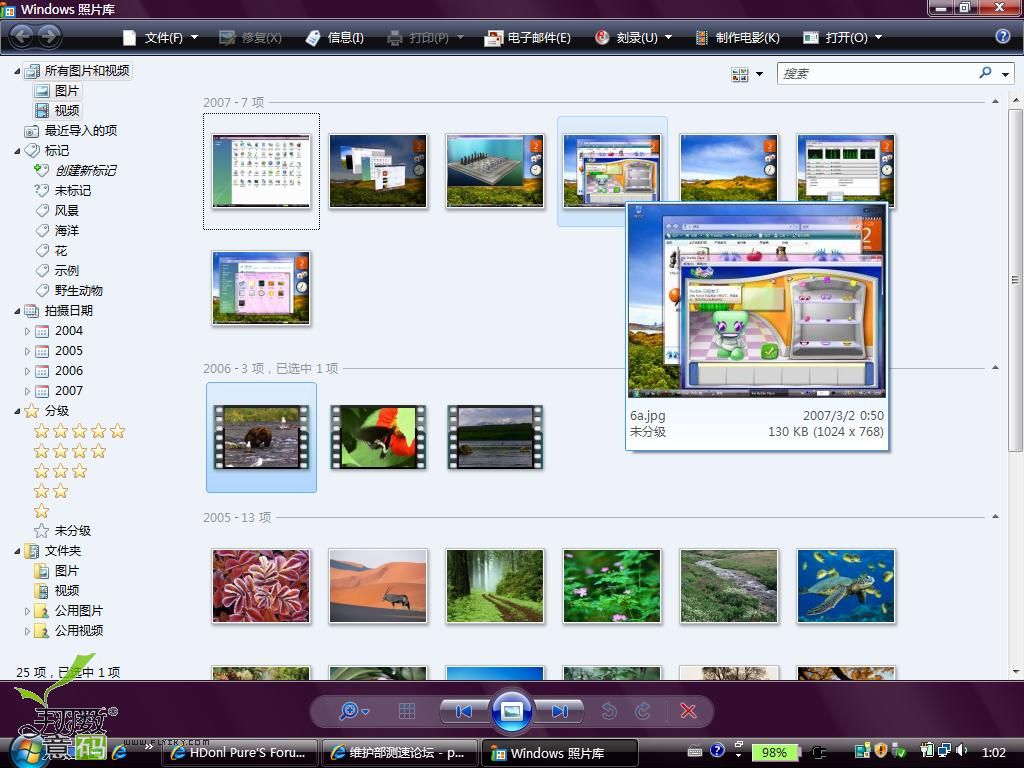Open the 打开(O) dropdown menu
Screen dimensions: 1024x768
tap(843, 38)
